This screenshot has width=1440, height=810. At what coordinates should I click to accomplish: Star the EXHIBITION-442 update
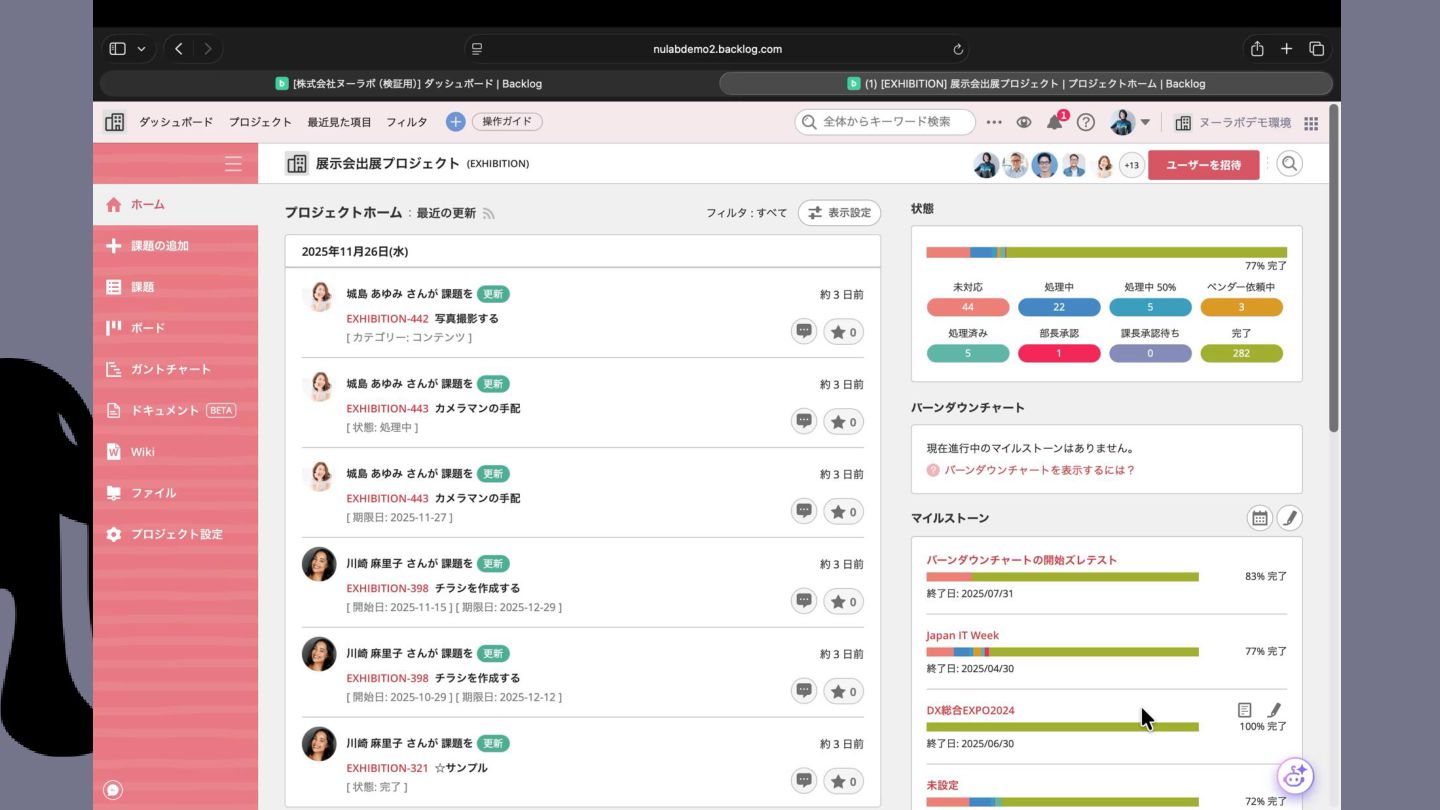click(843, 332)
